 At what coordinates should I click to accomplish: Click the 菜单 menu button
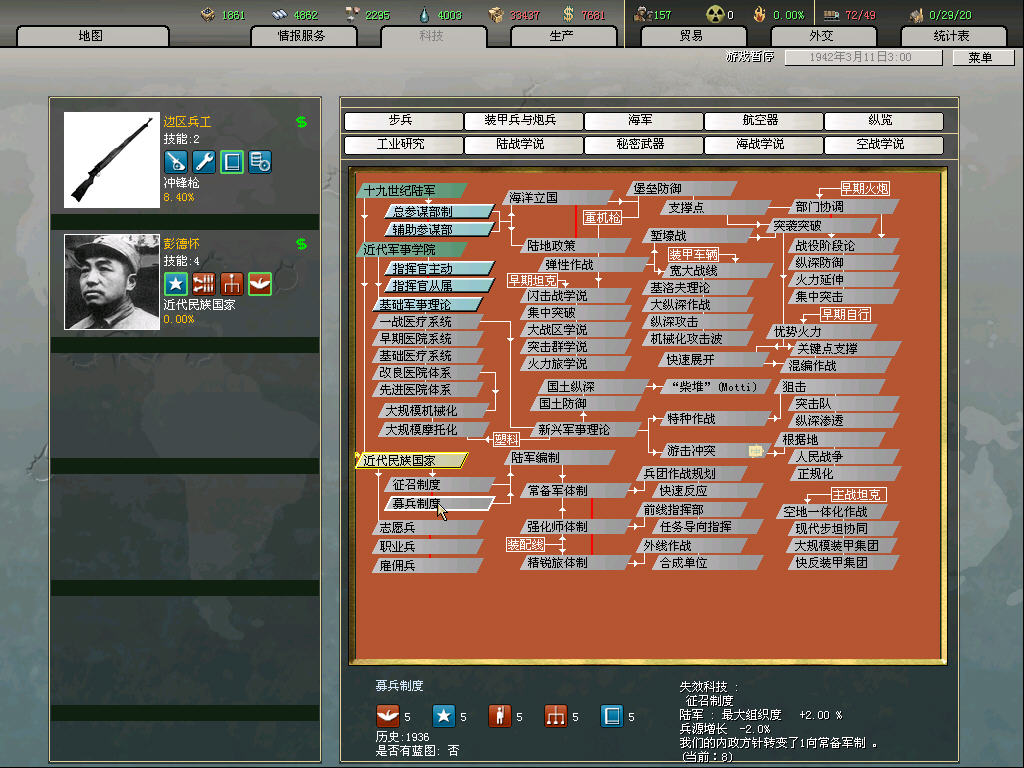(x=983, y=57)
